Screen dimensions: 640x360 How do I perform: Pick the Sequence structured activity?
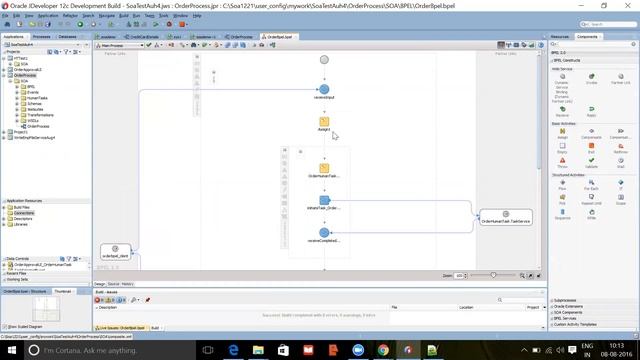click(562, 214)
